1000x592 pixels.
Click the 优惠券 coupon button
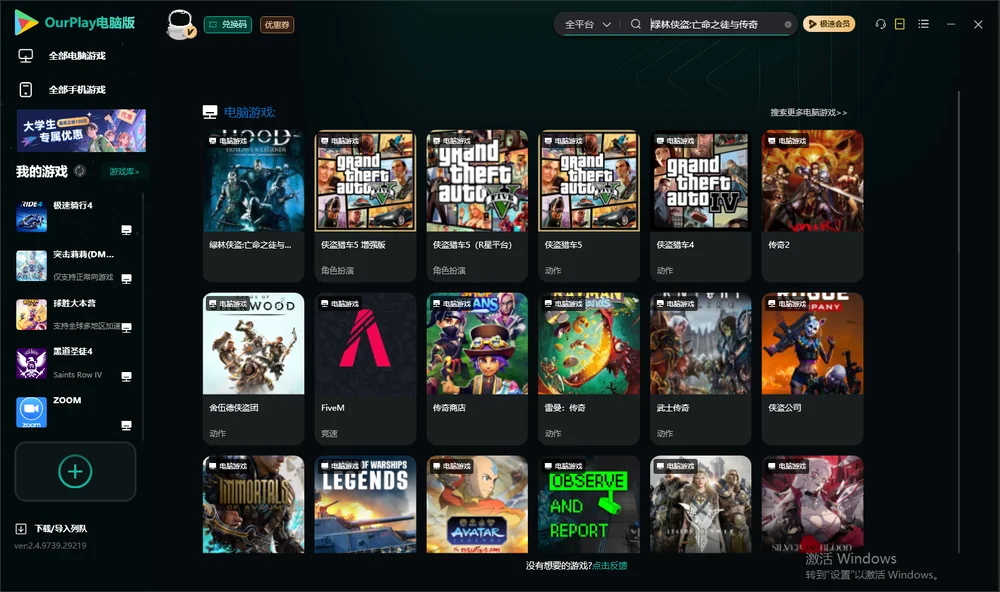pos(277,25)
